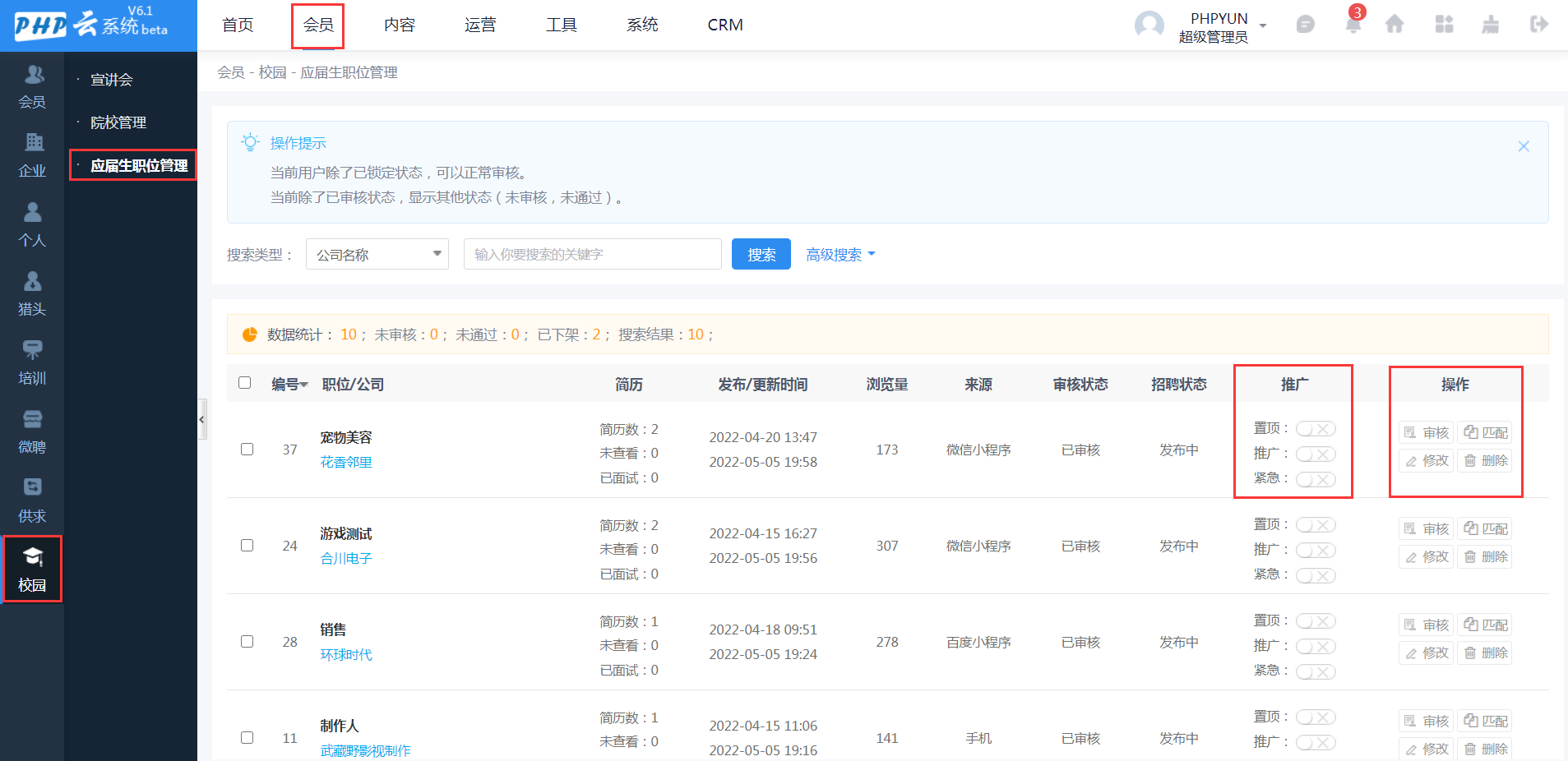1568x761 pixels.
Task: Toggle 置顶 switch for 制作人
Action: [1316, 717]
